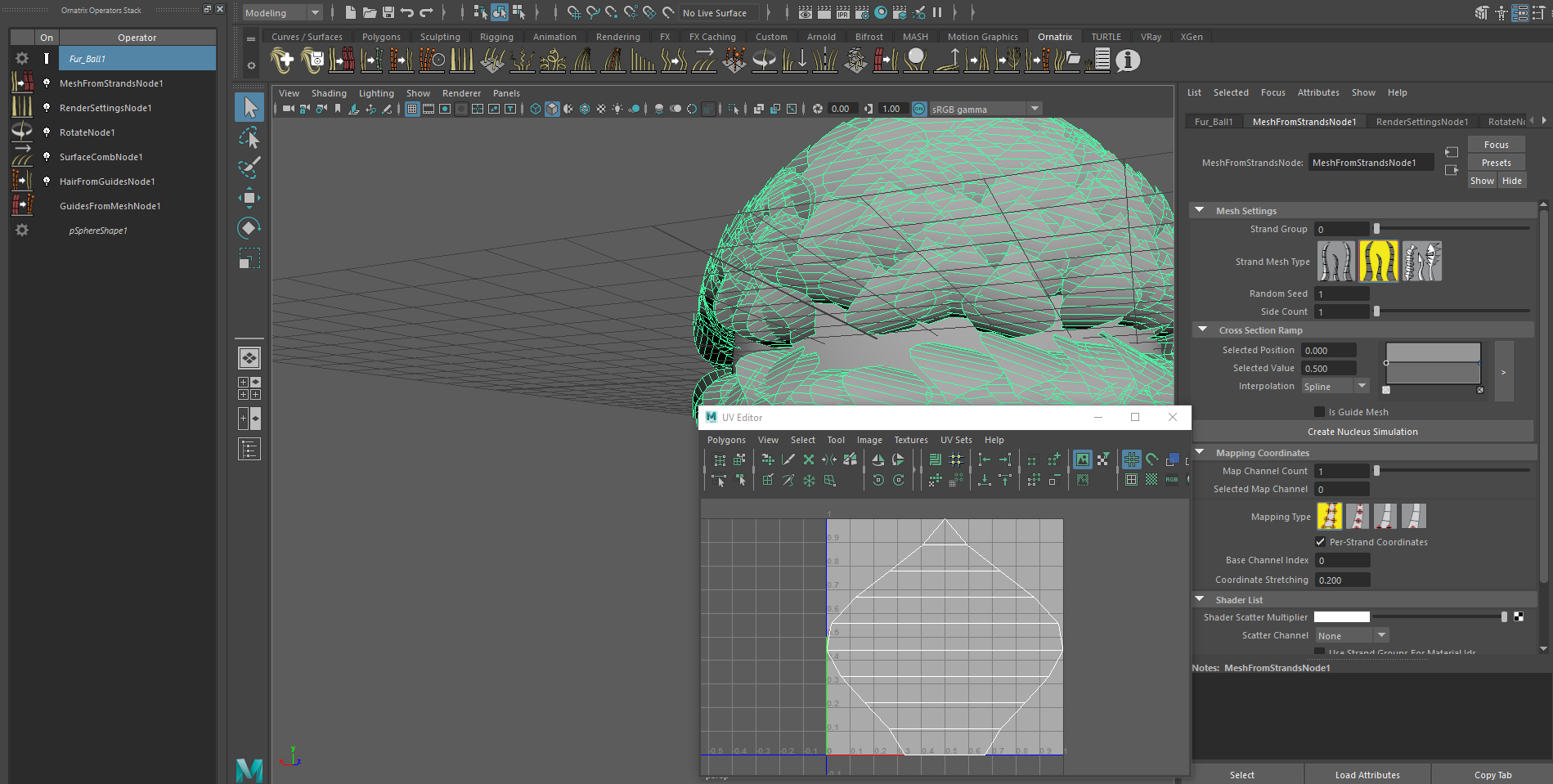The image size is (1553, 784).
Task: Adjust the Side Count slider
Action: 1377,311
